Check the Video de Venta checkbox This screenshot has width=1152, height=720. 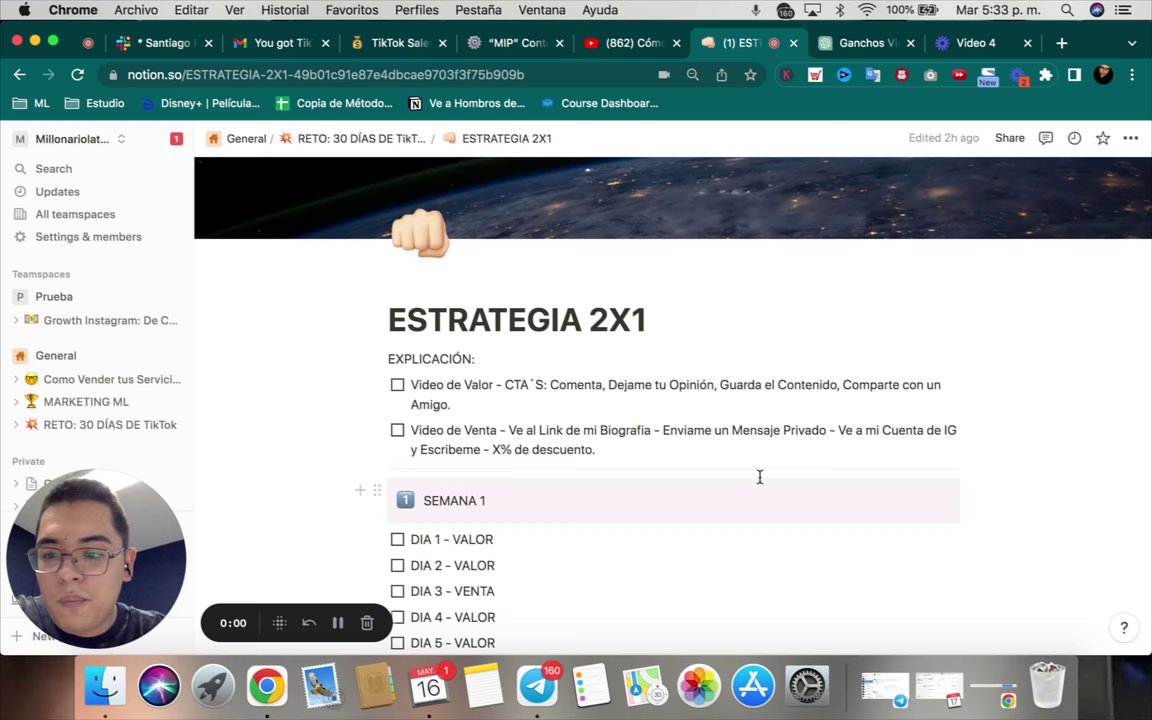397,431
